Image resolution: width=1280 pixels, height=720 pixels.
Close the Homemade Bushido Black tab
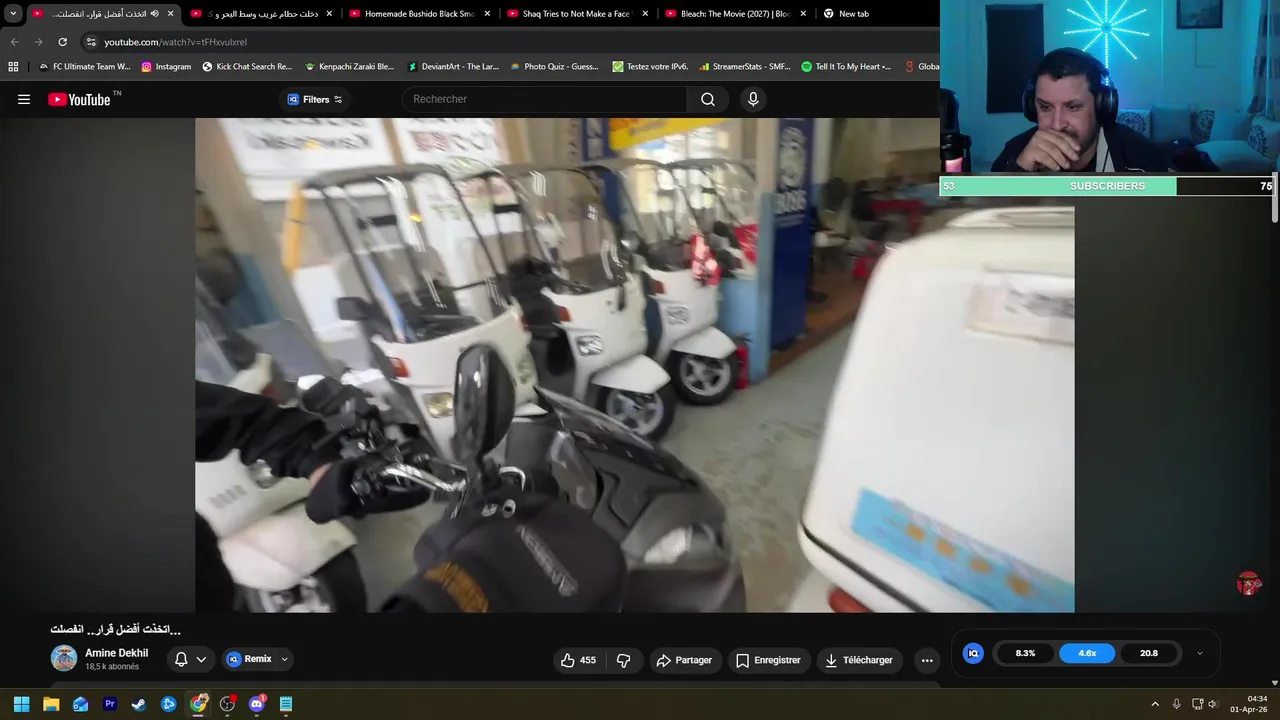487,14
